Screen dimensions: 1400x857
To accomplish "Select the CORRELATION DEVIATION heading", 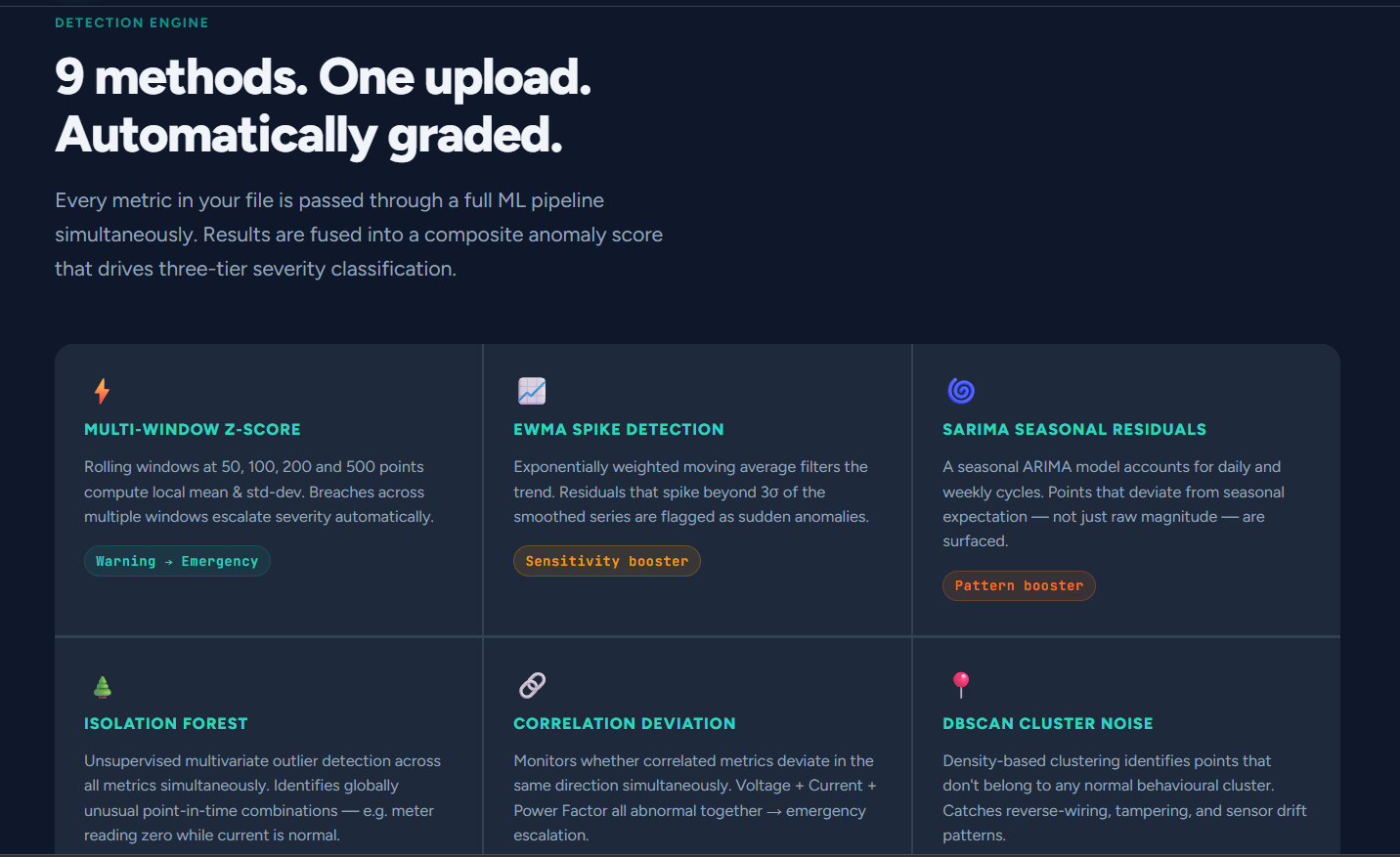I will (x=625, y=723).
